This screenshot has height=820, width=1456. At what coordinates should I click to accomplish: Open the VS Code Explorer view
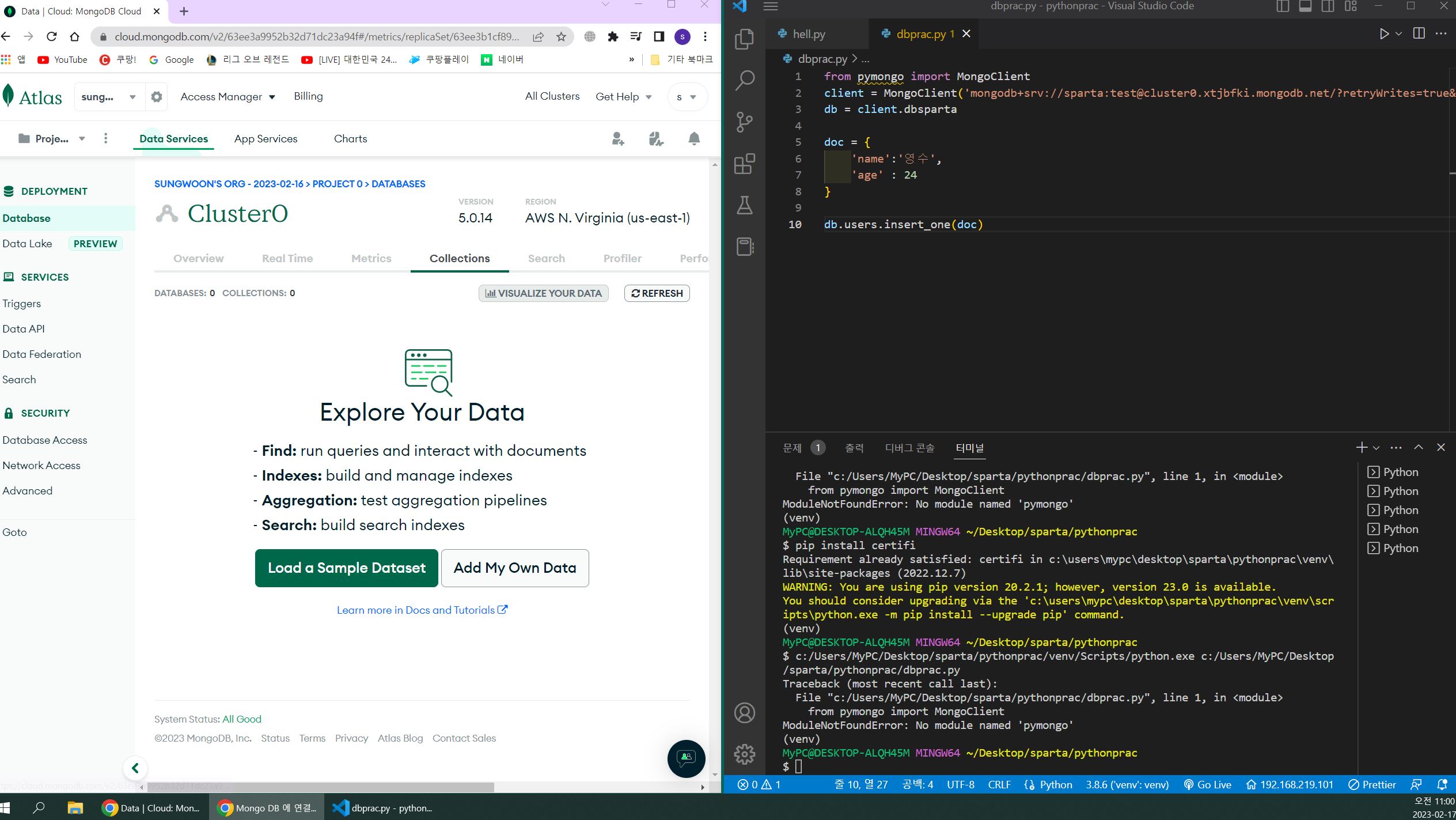coord(744,39)
